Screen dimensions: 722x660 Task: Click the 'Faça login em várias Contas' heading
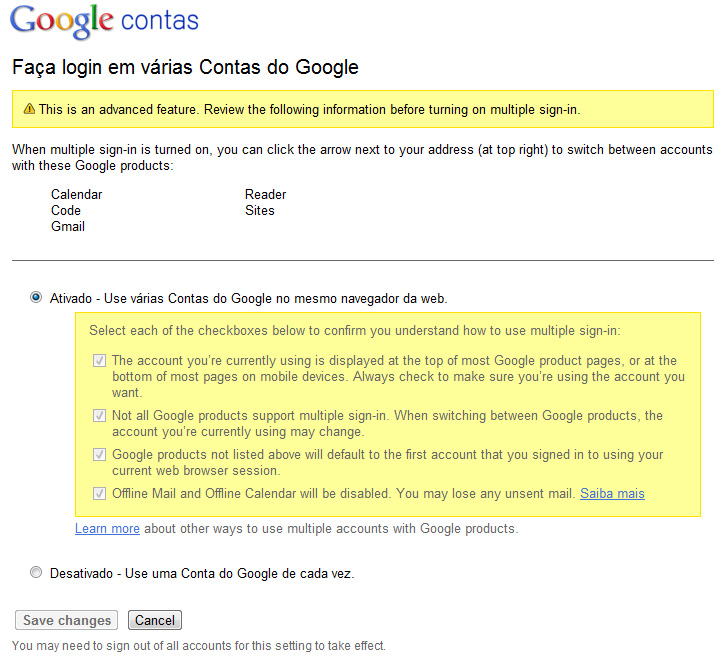[x=185, y=68]
